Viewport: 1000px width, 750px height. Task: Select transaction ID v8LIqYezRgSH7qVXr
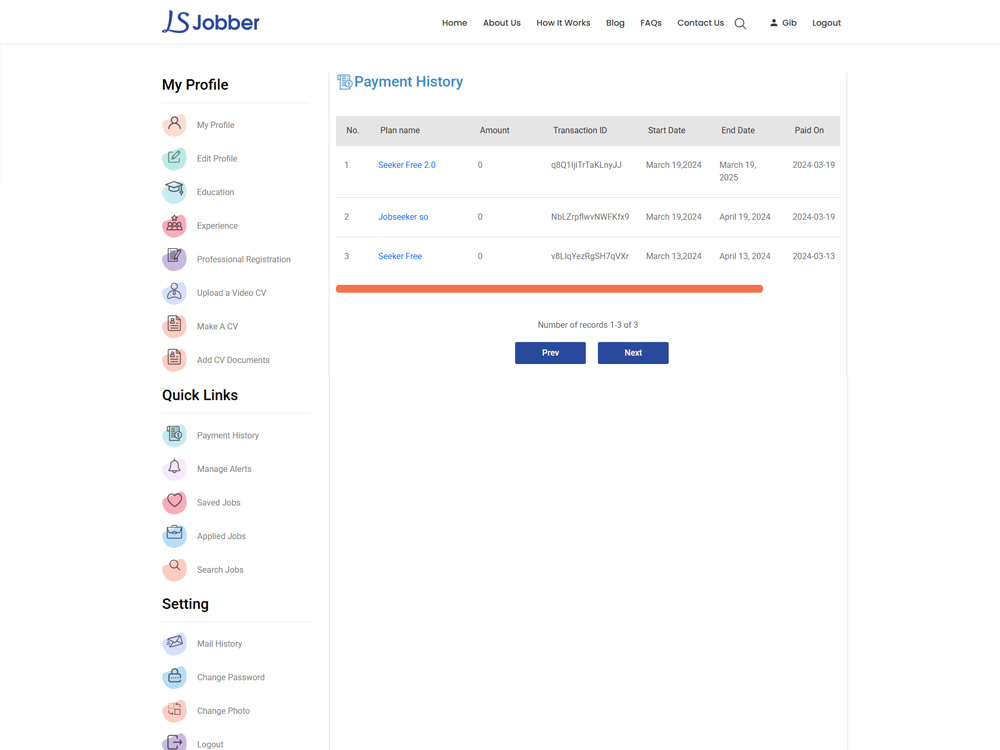(x=590, y=256)
